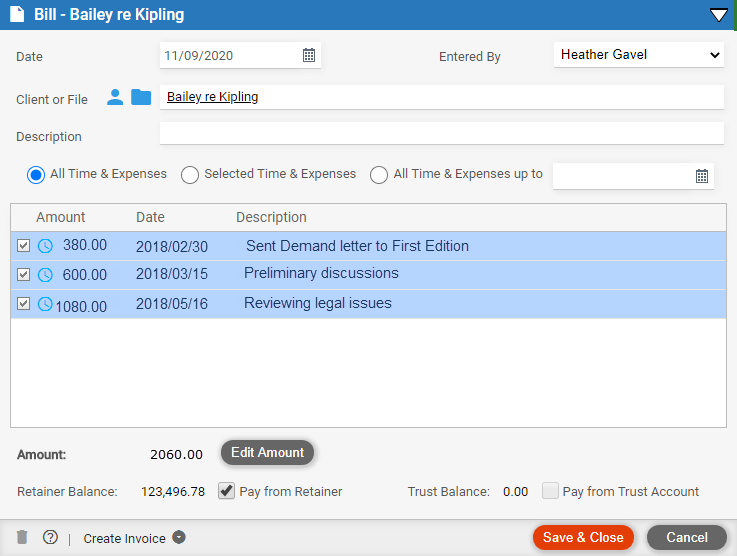Click the trash delete icon
This screenshot has height=556, width=737.
22,537
